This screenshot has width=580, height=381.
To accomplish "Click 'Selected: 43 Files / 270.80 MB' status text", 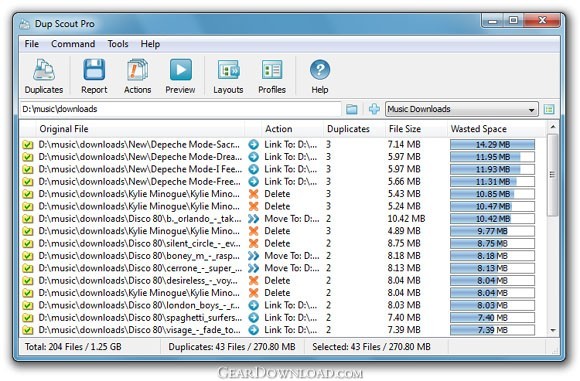I will click(371, 347).
